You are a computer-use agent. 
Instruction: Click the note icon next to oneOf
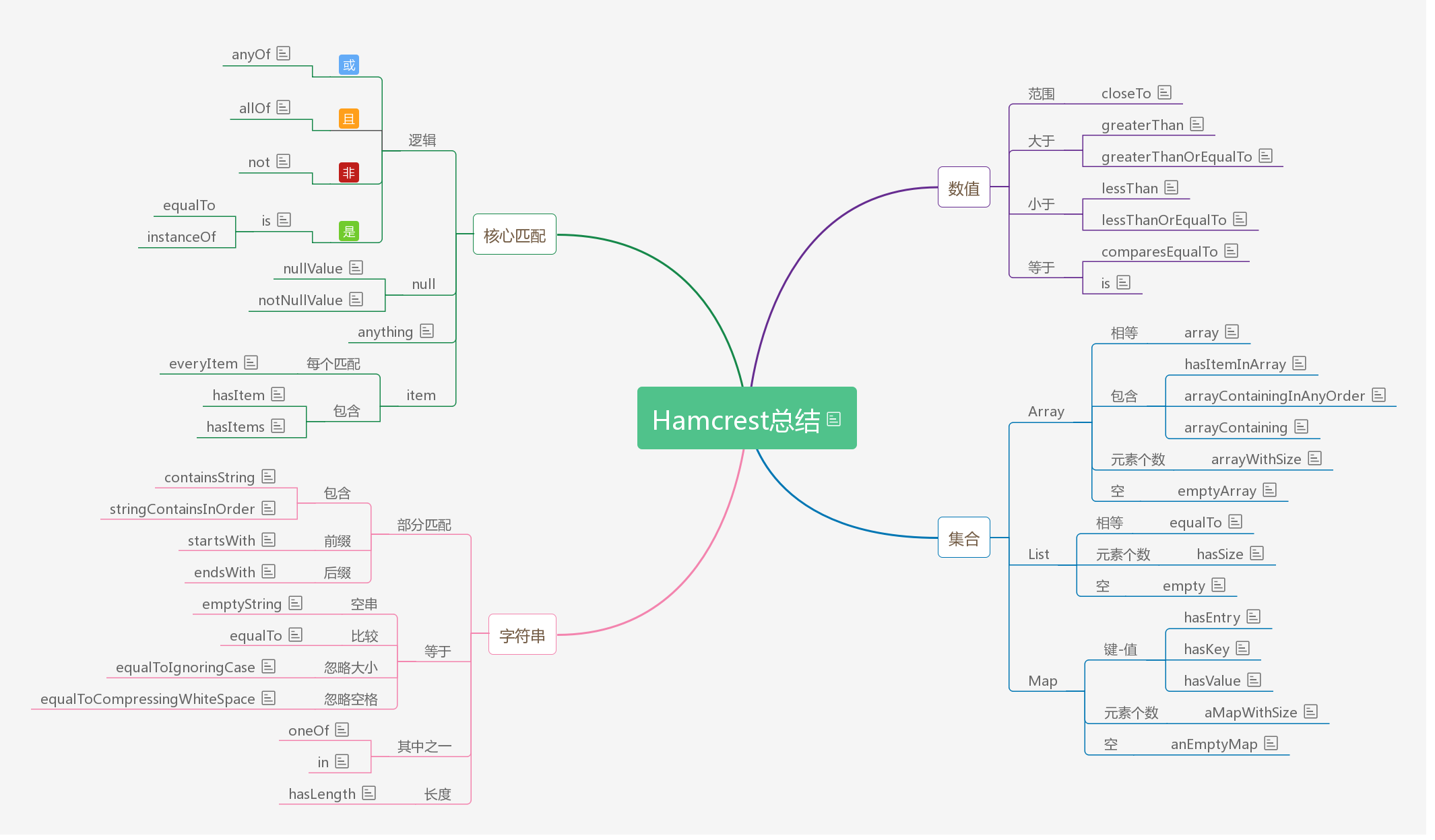(x=342, y=730)
